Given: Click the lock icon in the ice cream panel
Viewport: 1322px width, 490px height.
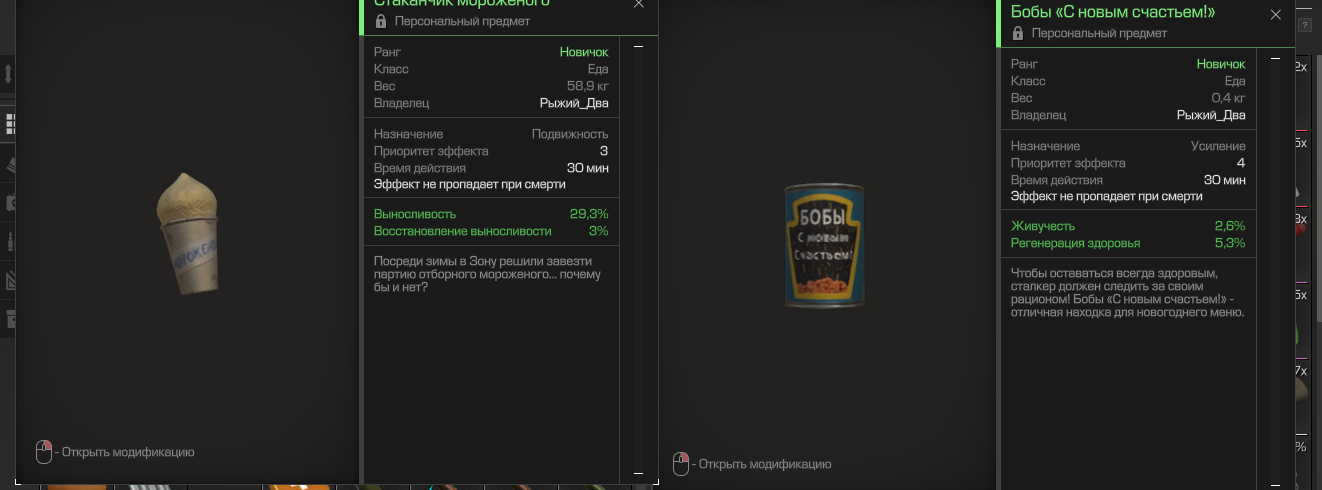Looking at the screenshot, I should pos(381,21).
